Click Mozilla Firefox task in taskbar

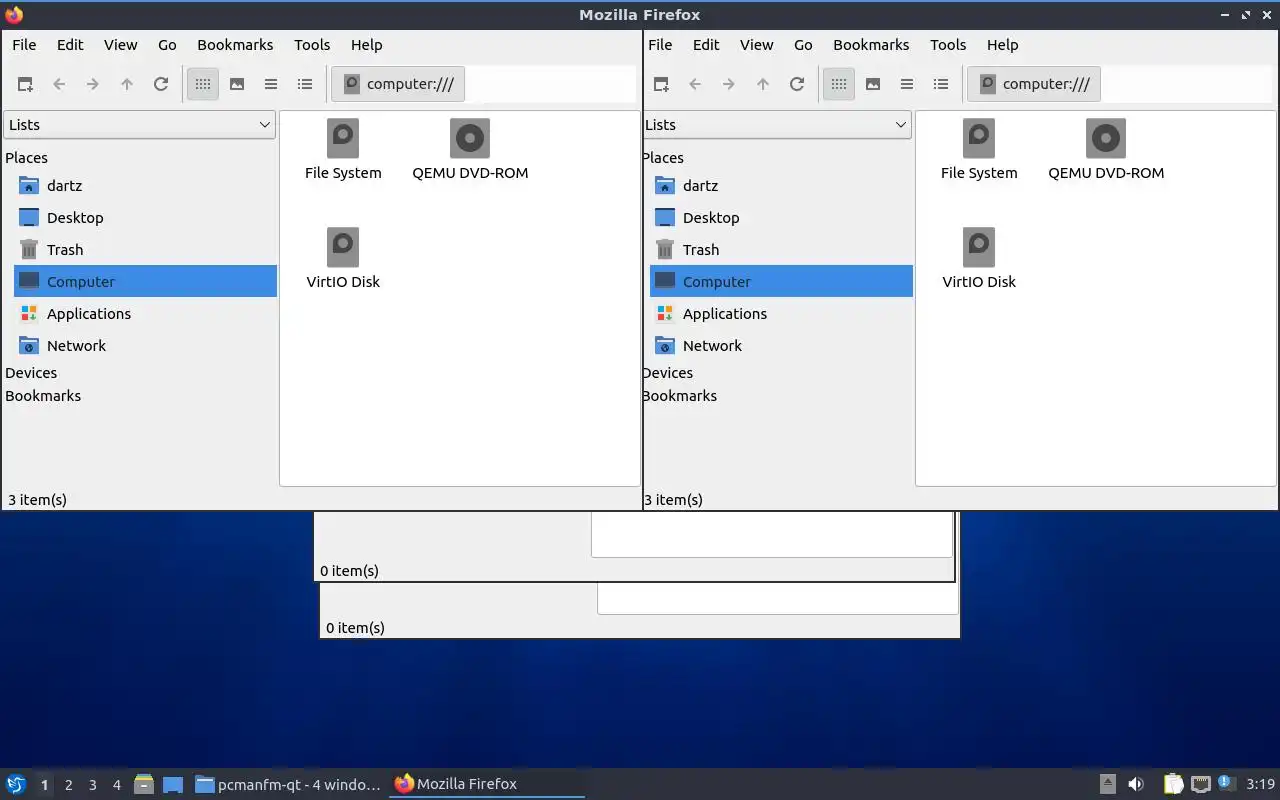pos(487,784)
